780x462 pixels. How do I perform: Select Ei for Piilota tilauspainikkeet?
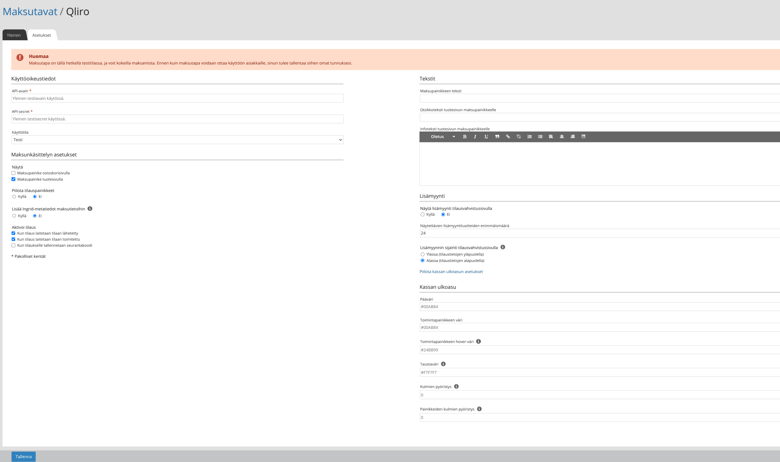coord(35,196)
